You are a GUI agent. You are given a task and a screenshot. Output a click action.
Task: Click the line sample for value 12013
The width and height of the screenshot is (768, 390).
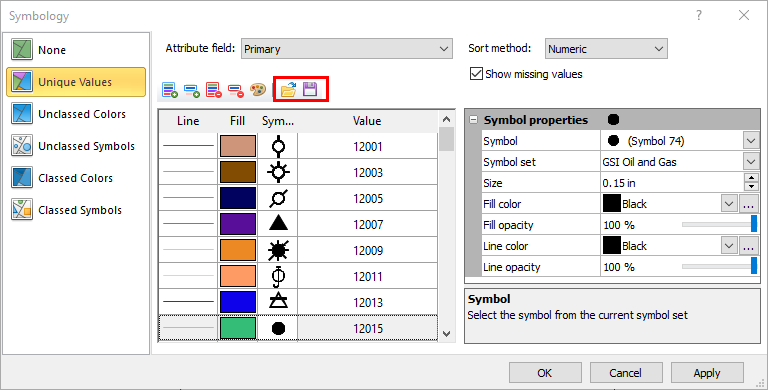[x=188, y=302]
